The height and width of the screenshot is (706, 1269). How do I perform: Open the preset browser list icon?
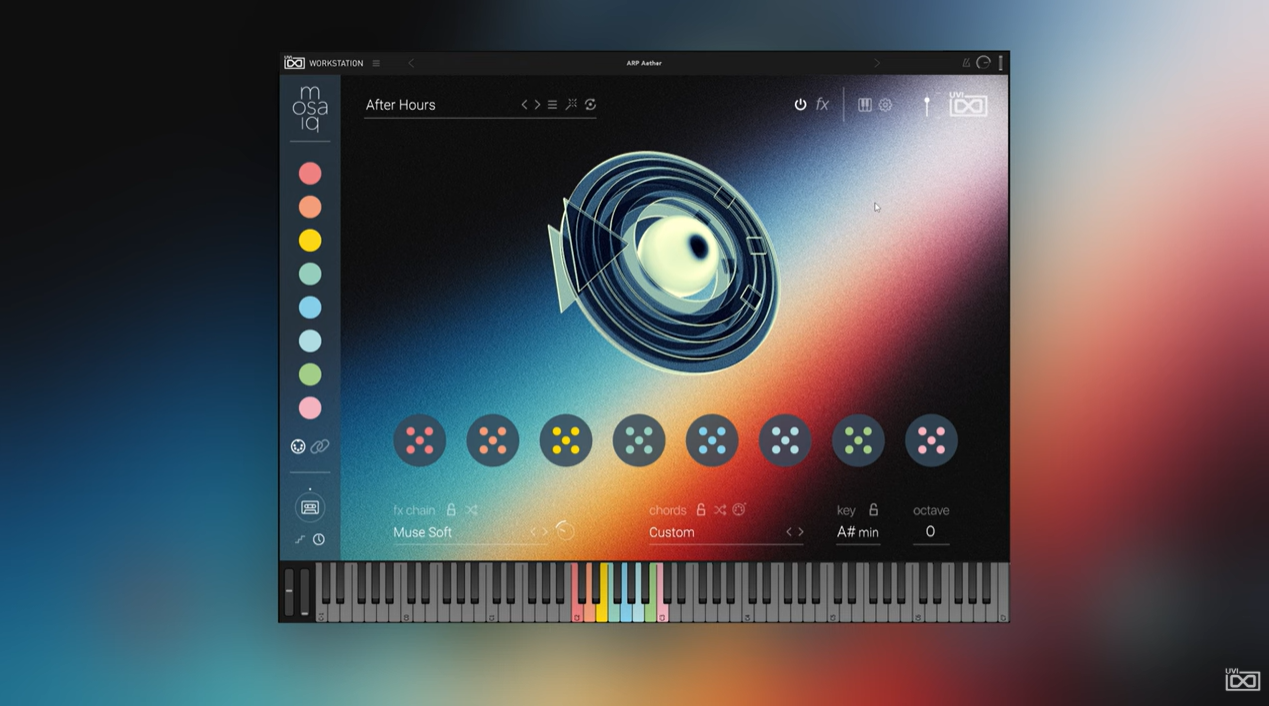pos(552,104)
